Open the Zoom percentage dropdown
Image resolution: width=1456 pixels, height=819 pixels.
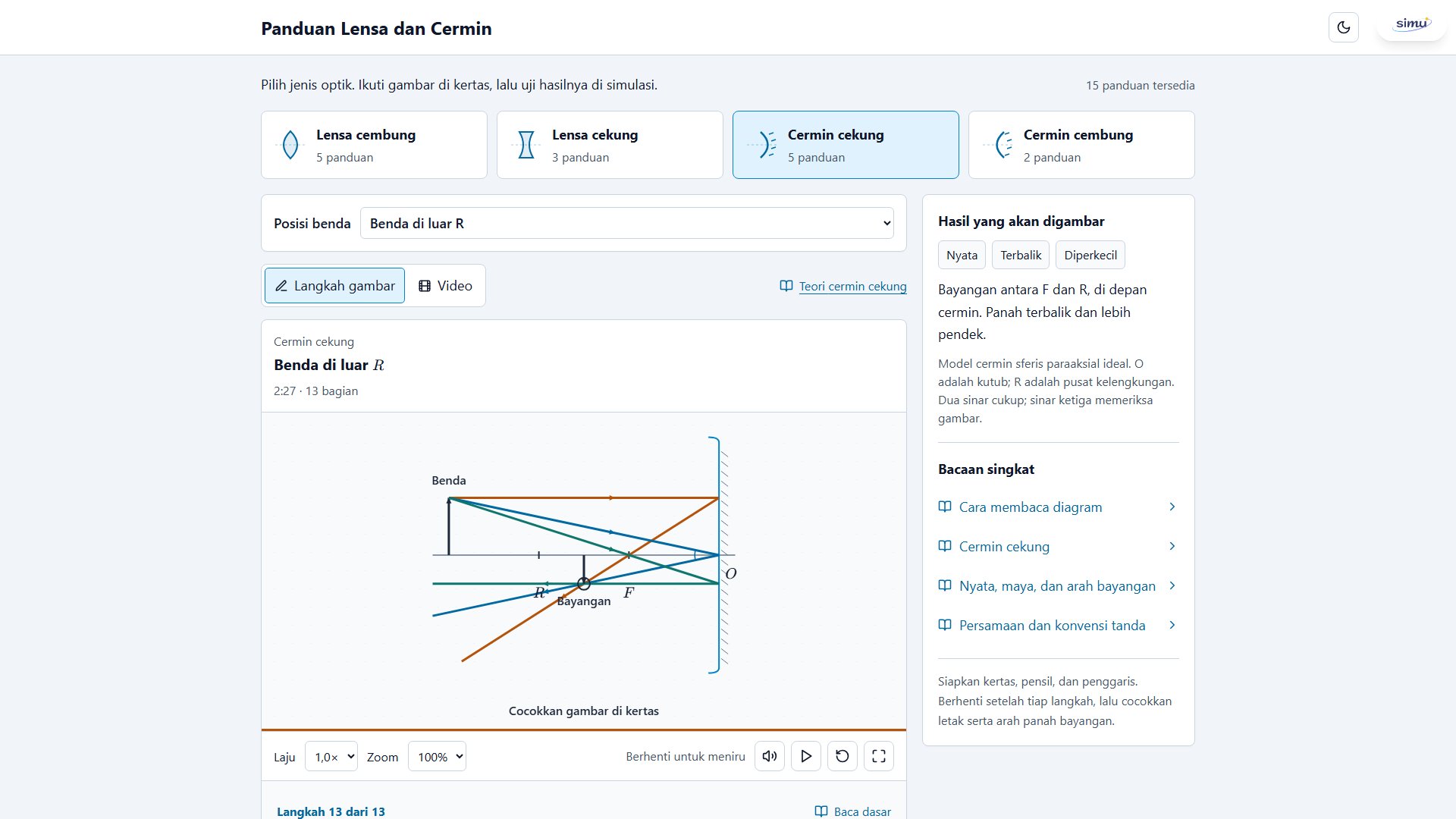tap(437, 756)
